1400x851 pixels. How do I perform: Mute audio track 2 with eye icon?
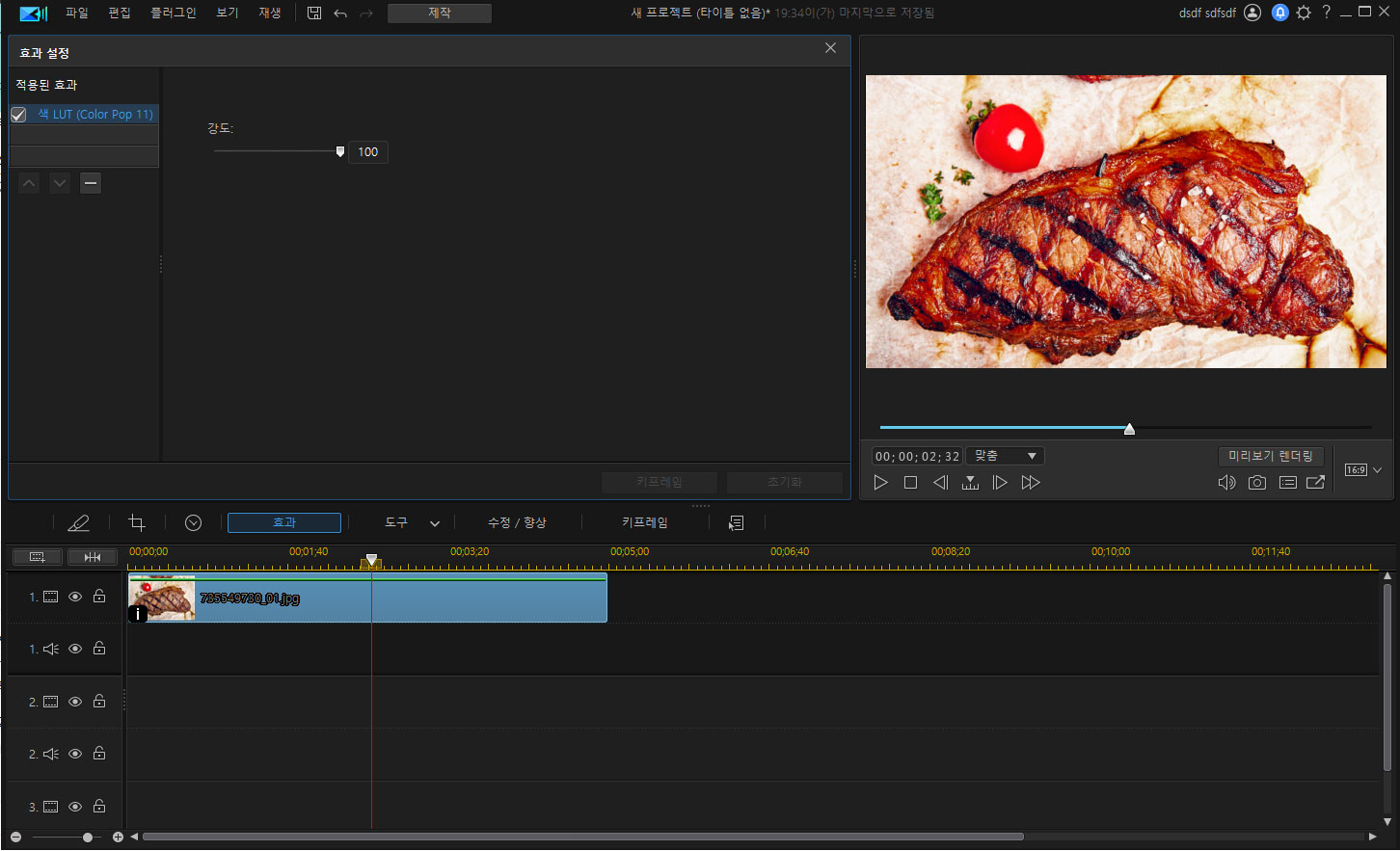(x=75, y=754)
